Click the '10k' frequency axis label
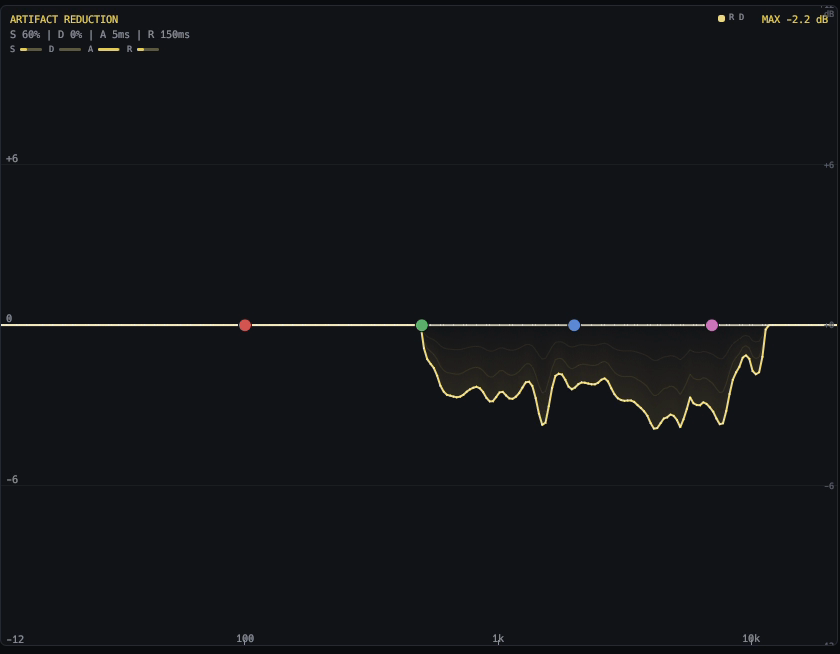 (751, 638)
